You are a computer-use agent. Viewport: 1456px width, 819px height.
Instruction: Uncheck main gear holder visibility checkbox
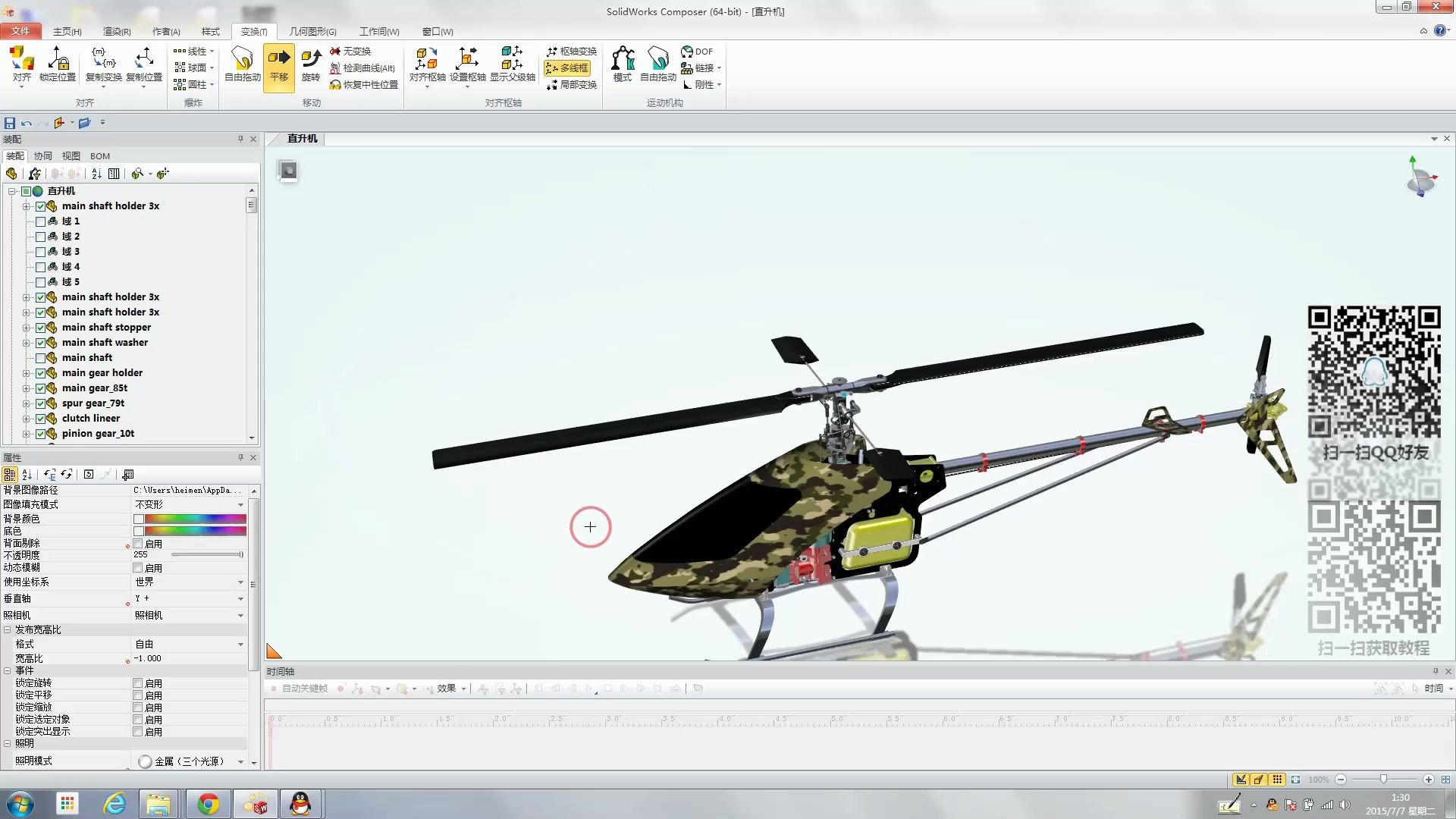point(41,372)
